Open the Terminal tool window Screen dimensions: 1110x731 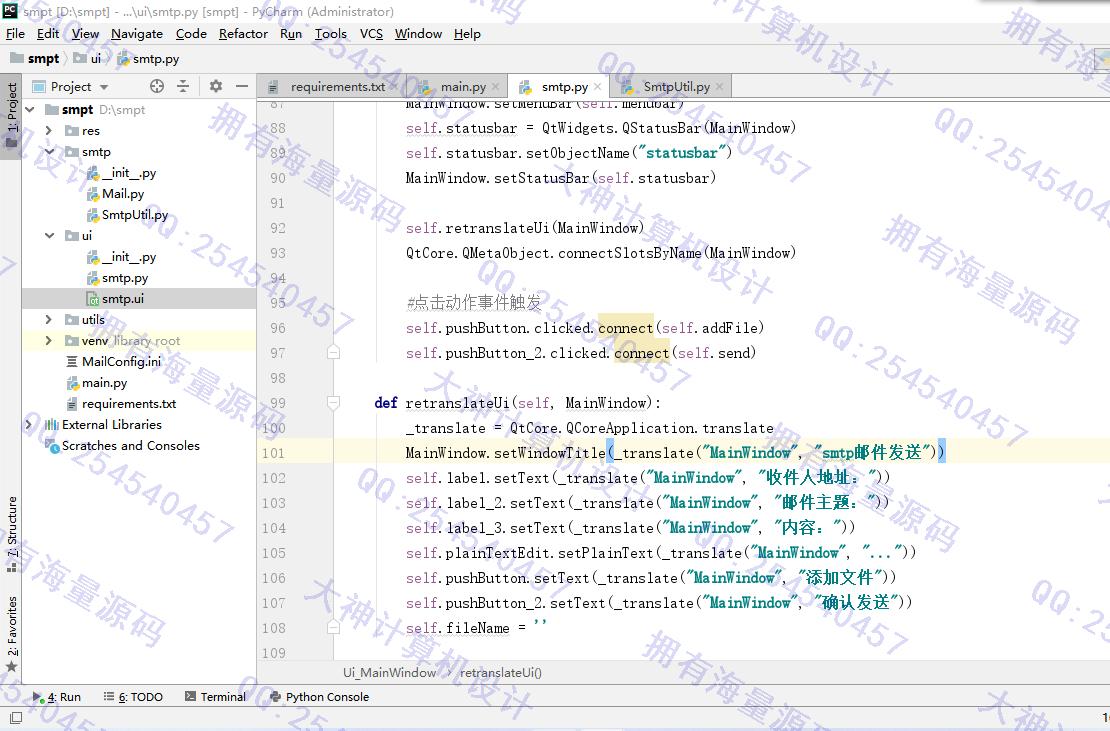tap(215, 697)
